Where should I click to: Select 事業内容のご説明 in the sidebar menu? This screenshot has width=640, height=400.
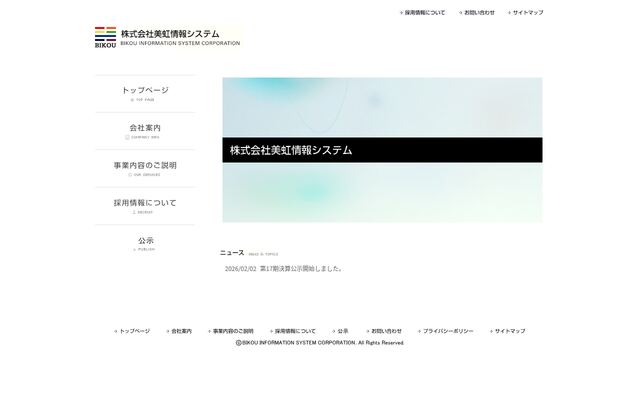point(145,169)
